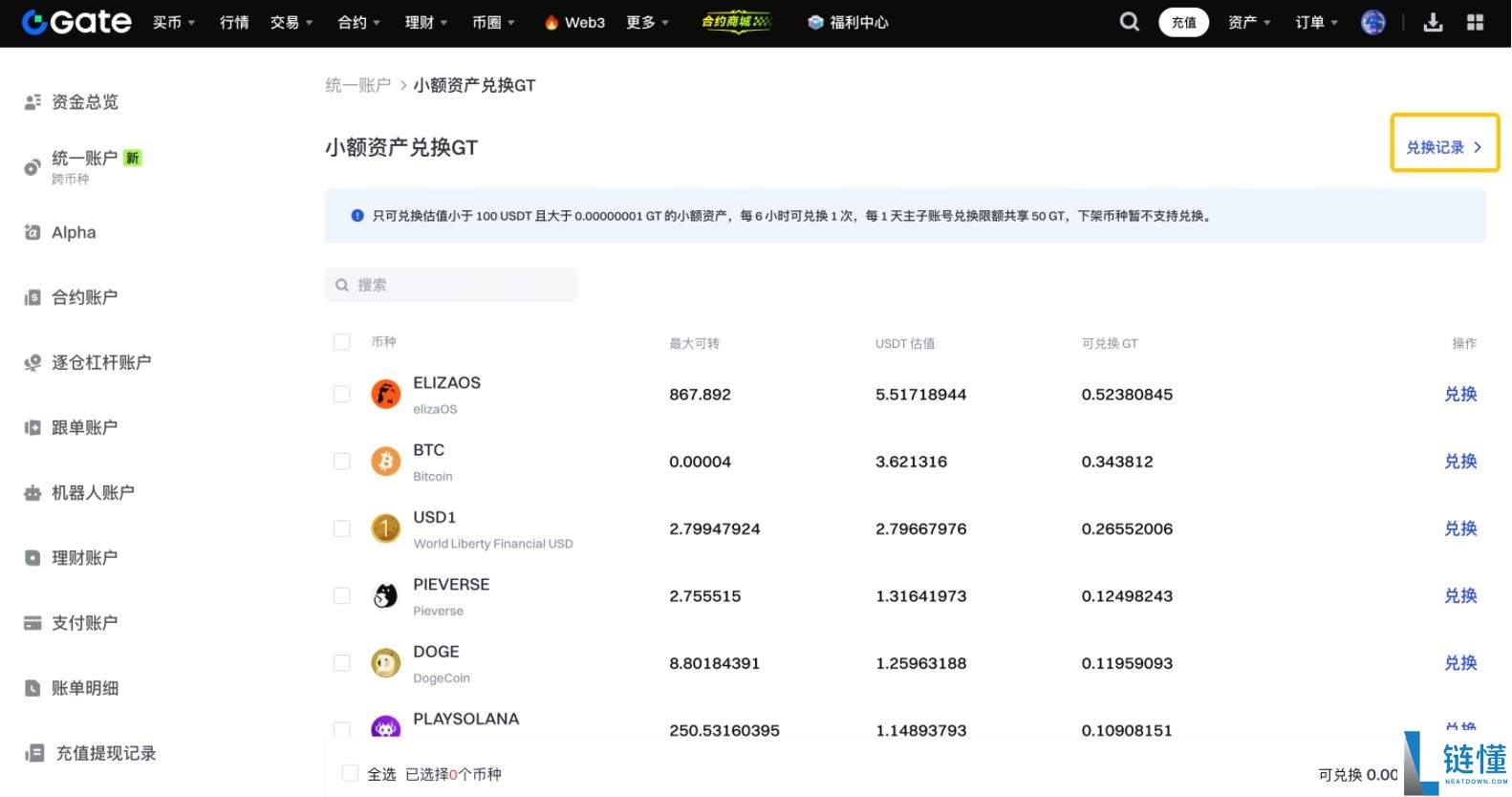Select 理财账户 in sidebar

pyautogui.click(x=85, y=558)
